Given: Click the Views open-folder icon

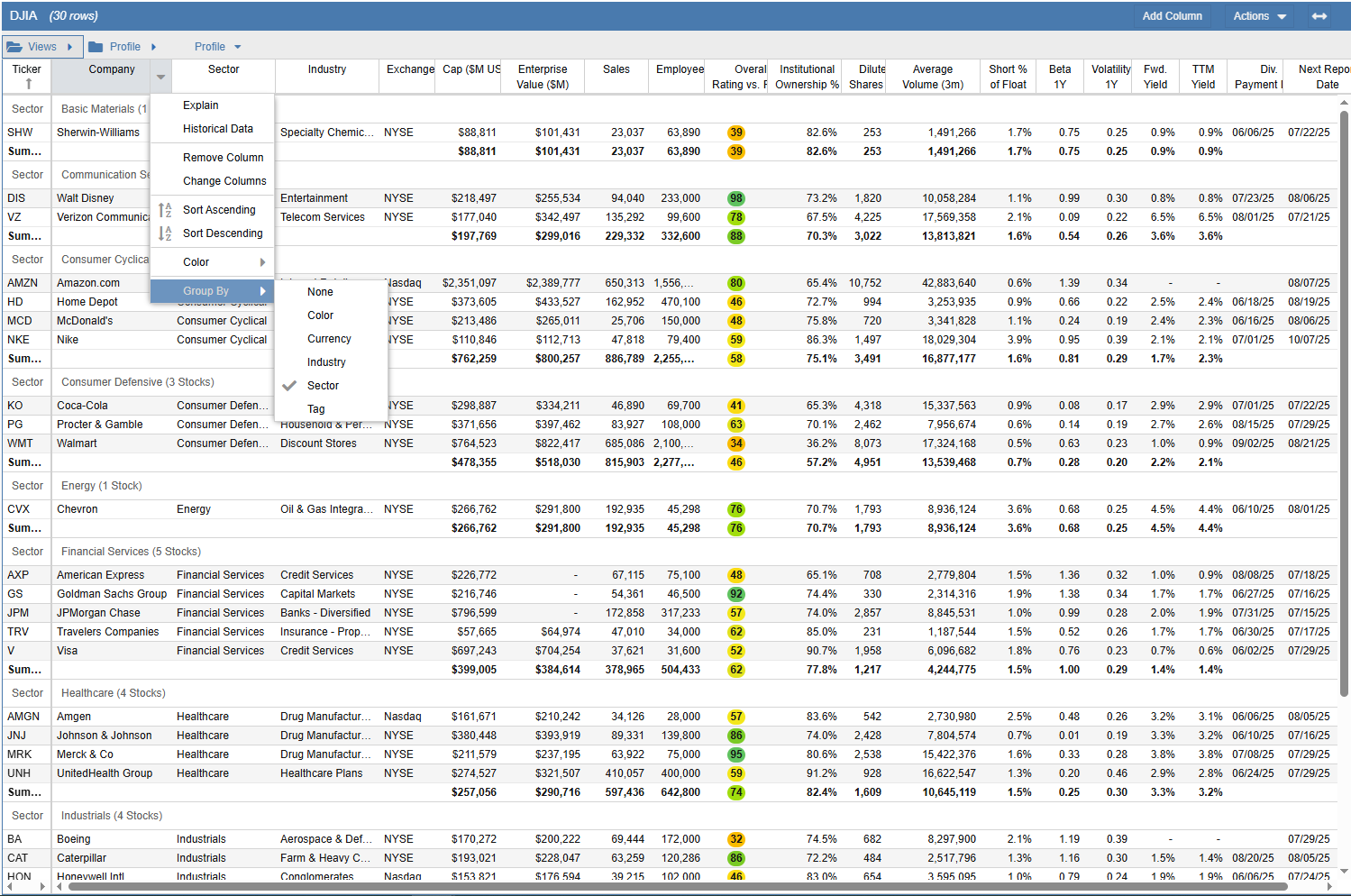Looking at the screenshot, I should point(14,47).
